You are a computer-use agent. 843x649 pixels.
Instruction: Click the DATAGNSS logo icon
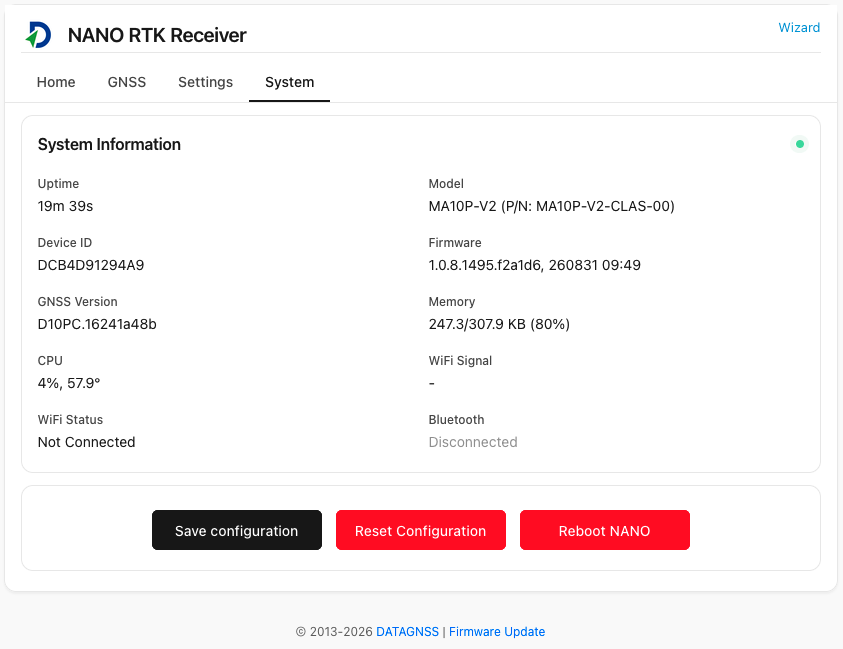click(38, 35)
